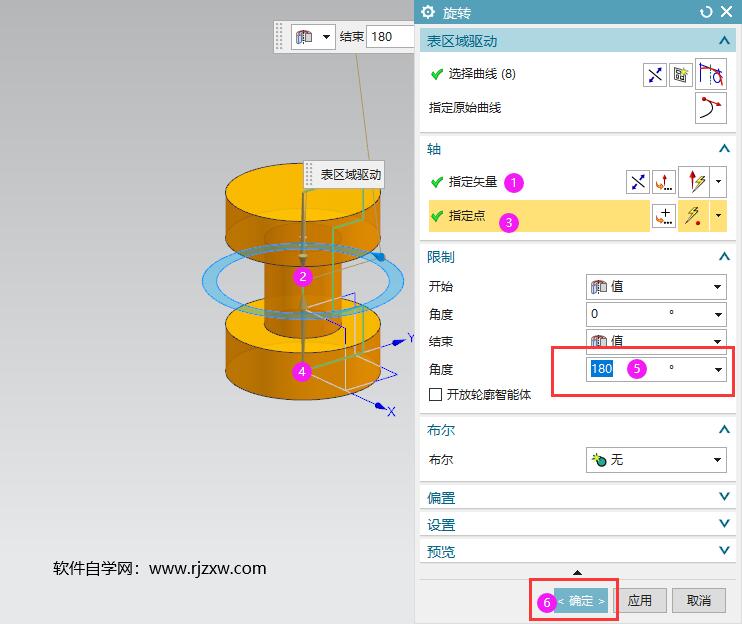Click the curve drawing icon beside 选择曲线

(x=711, y=74)
